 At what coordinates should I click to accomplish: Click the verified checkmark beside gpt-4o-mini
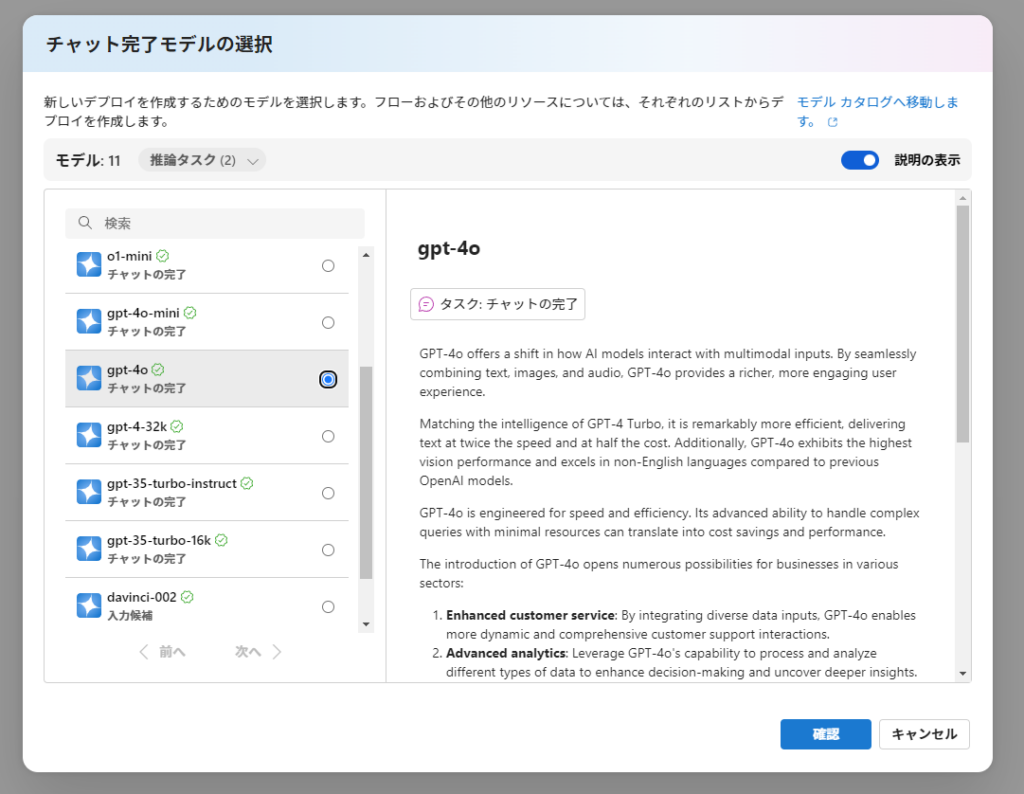point(190,313)
